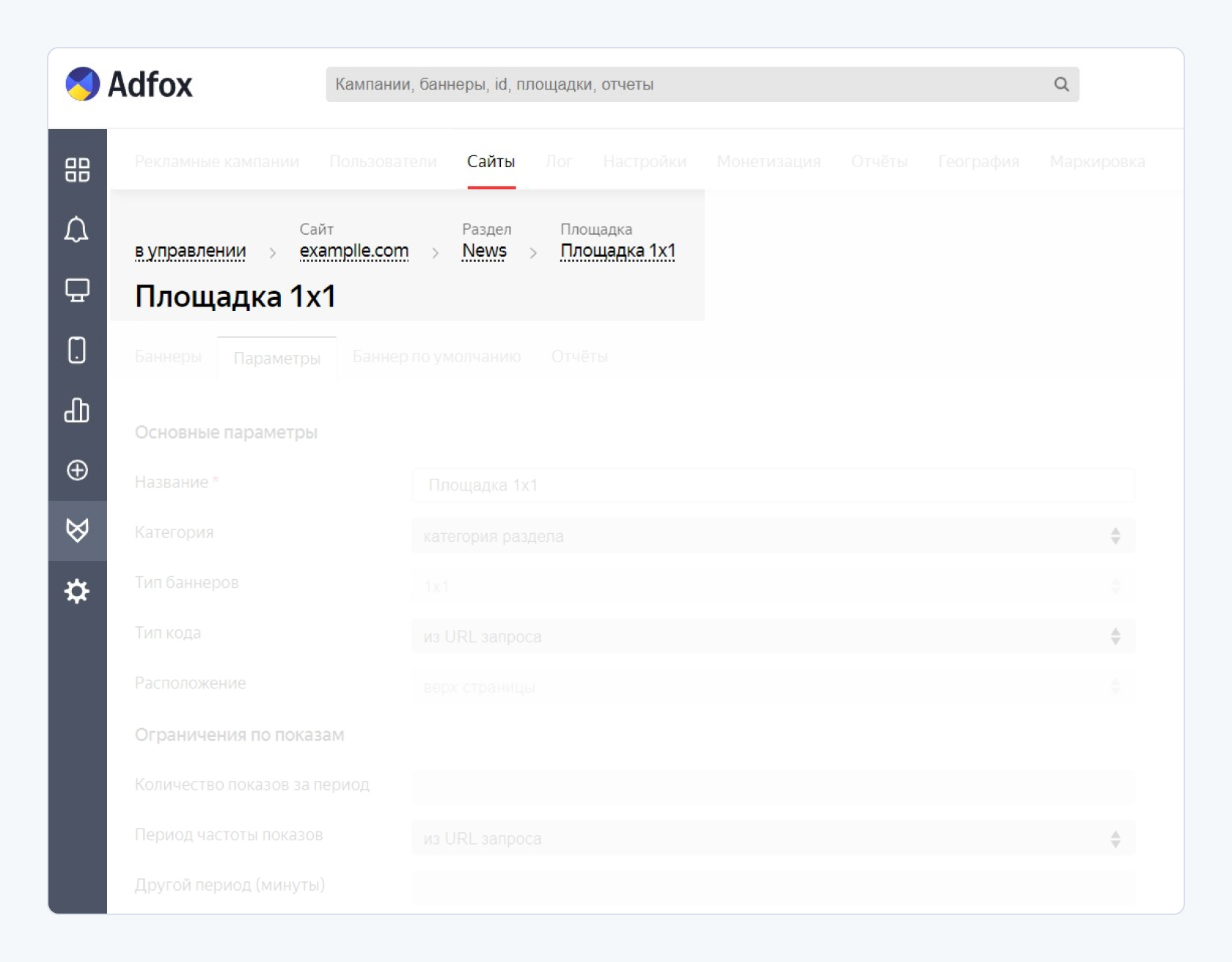Open the Отчёты section tab
1232x962 pixels.
tap(579, 357)
